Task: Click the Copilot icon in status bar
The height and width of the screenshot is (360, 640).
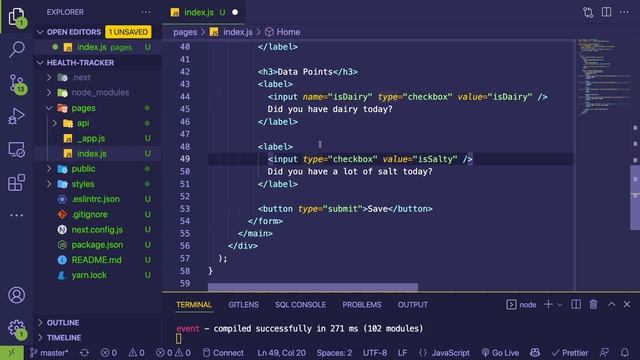Action: pos(535,353)
